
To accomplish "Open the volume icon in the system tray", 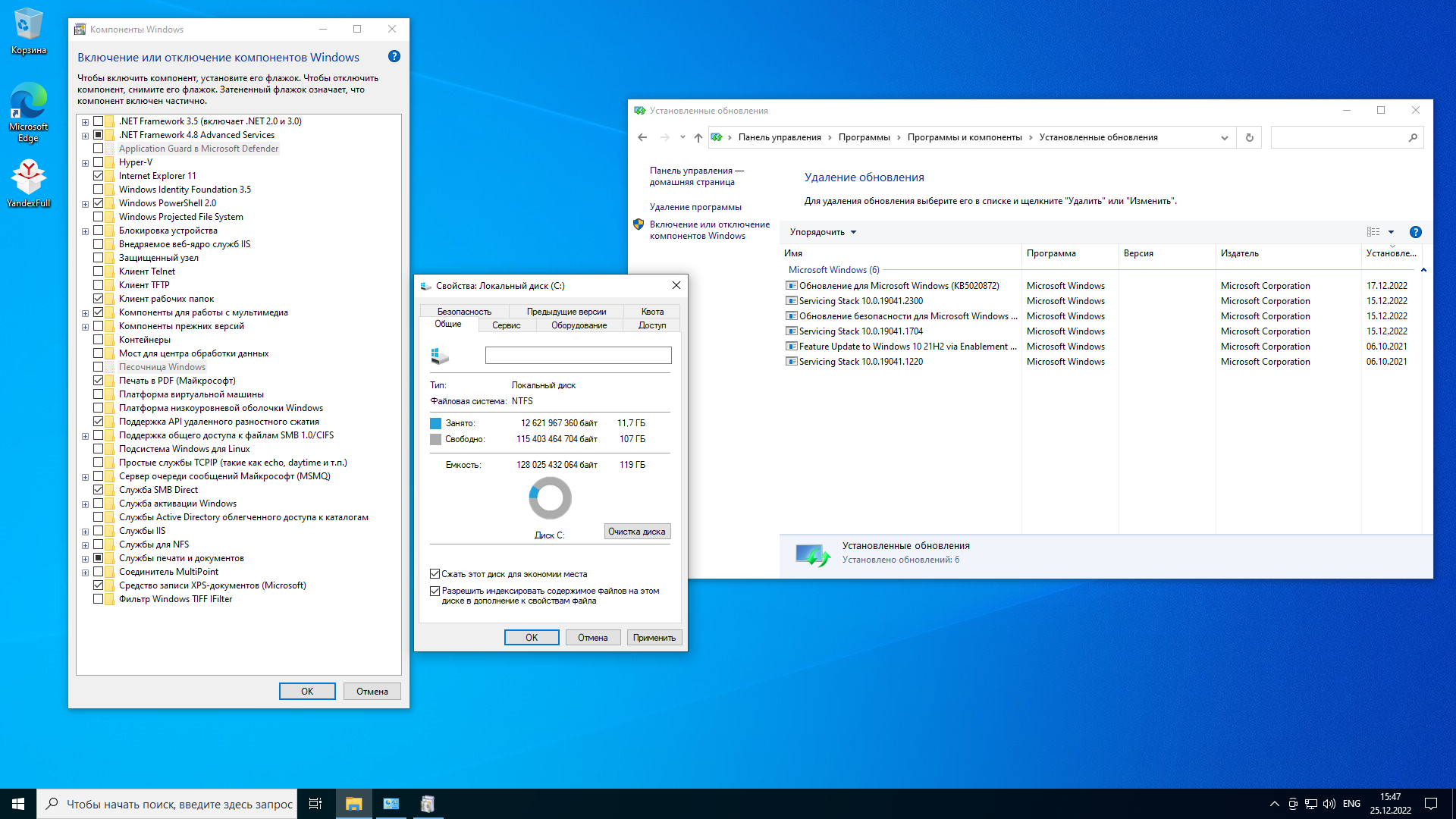I will [1329, 804].
